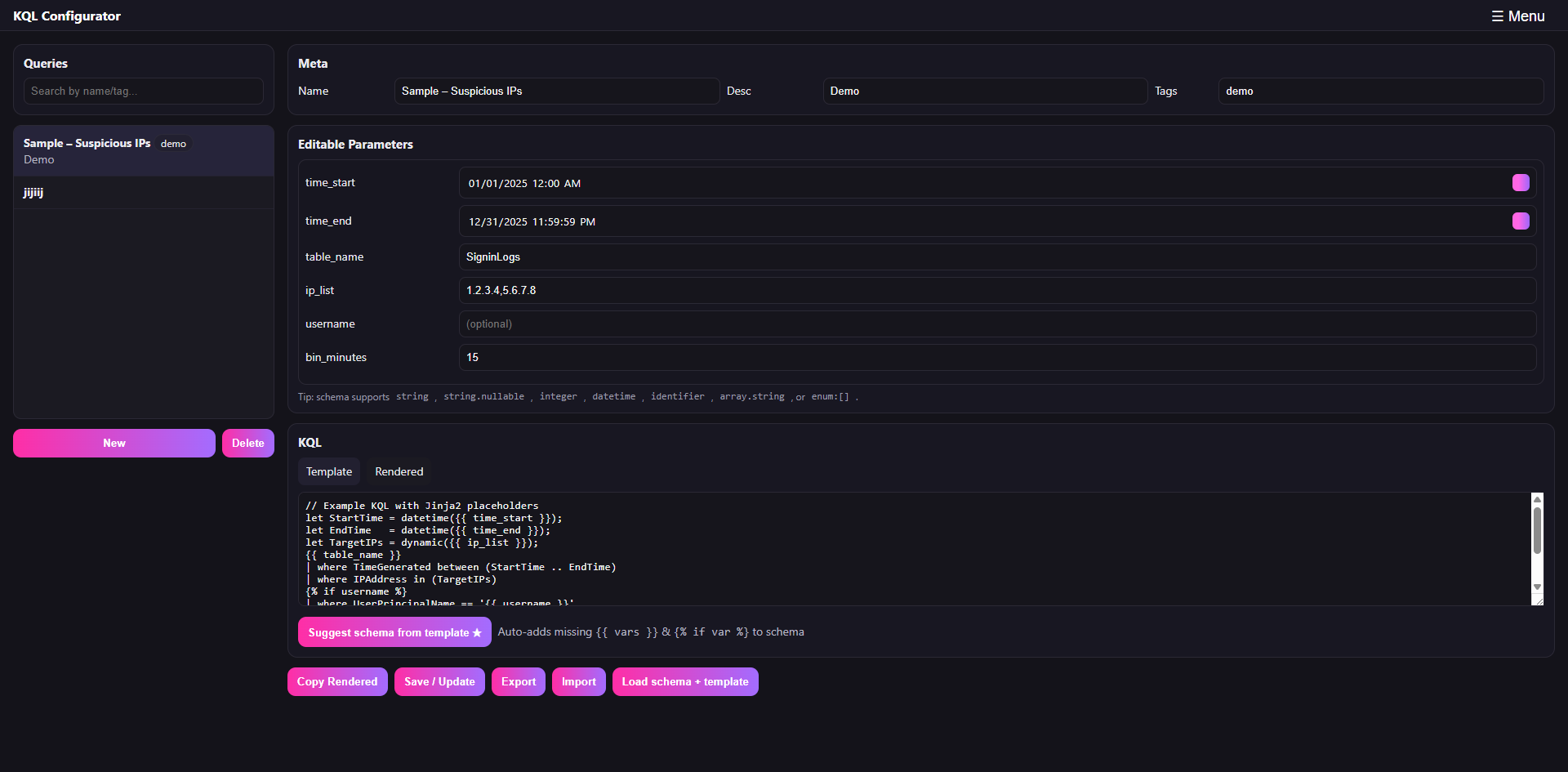Image resolution: width=1568 pixels, height=772 pixels.
Task: Click Load schema + template
Action: [684, 681]
